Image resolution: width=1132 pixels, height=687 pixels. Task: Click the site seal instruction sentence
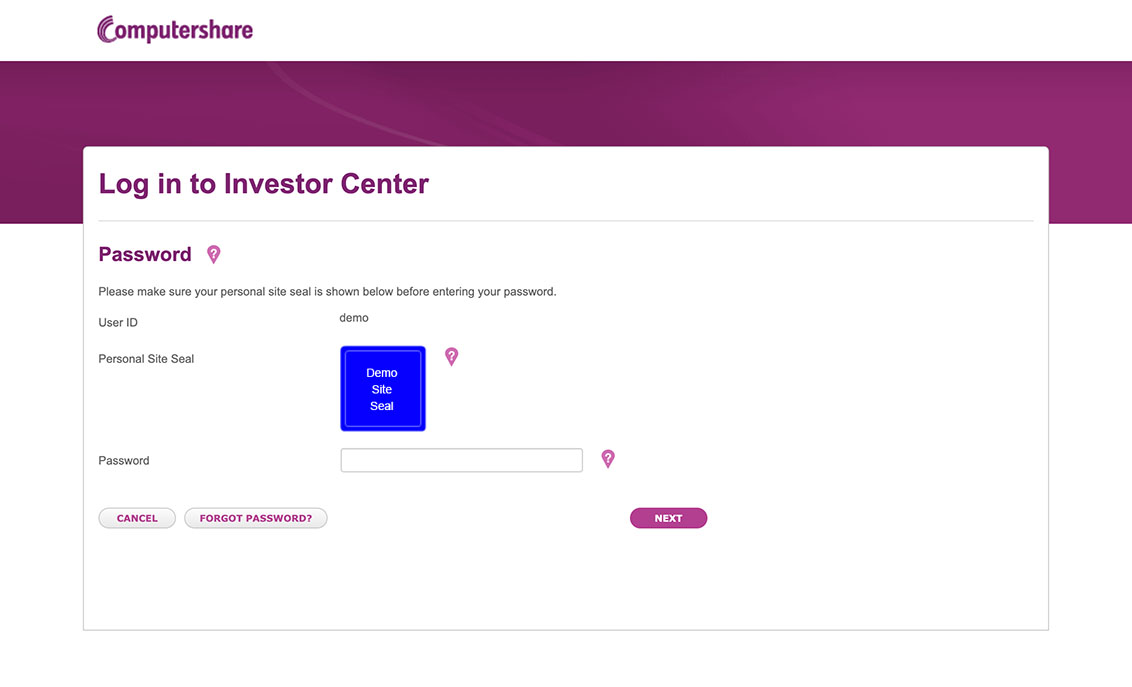327,292
